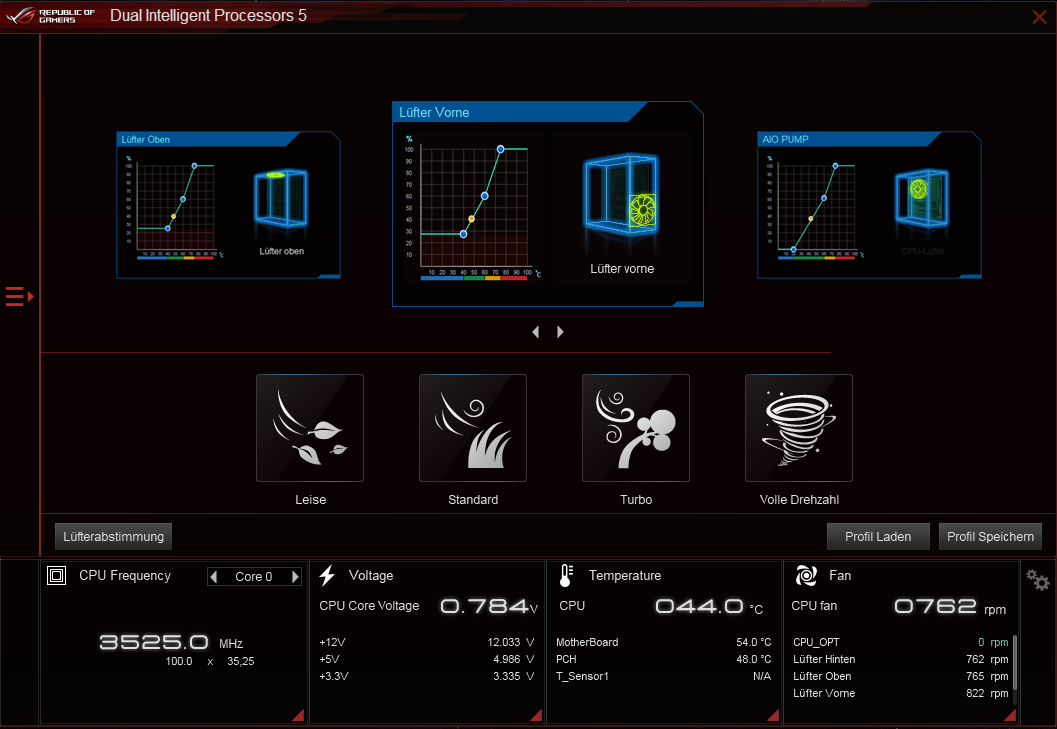This screenshot has width=1057, height=729.
Task: Click the Lüfter Vorne card header
Action: click(x=519, y=112)
